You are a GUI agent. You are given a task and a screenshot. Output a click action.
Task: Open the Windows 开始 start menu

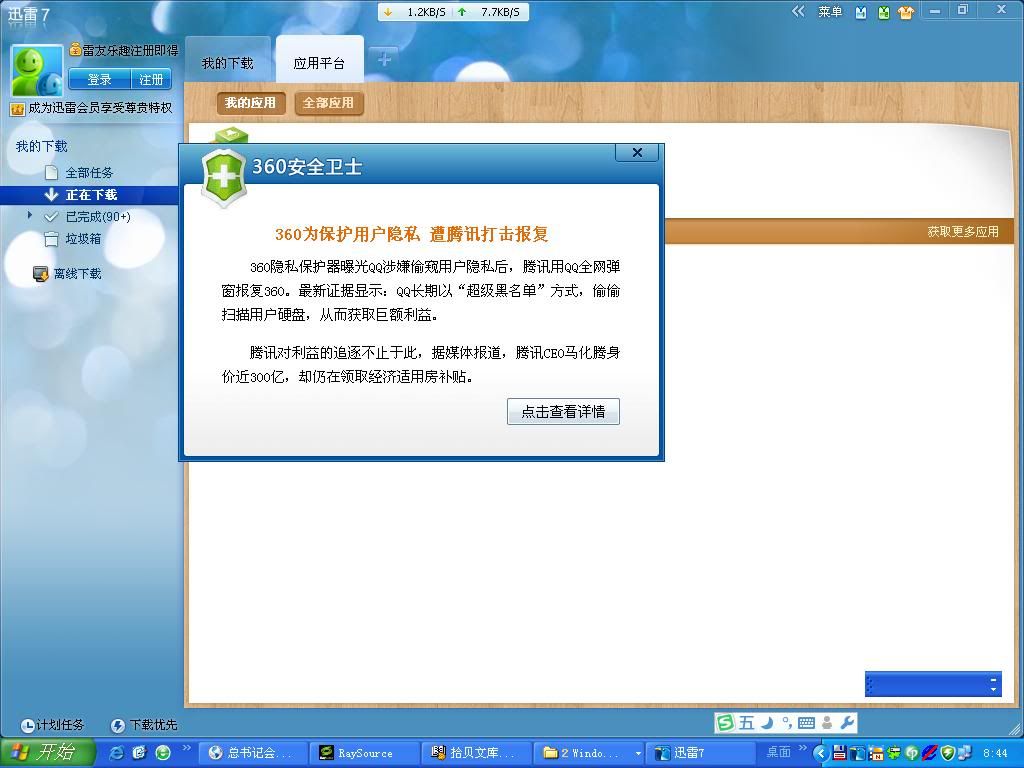(x=47, y=752)
